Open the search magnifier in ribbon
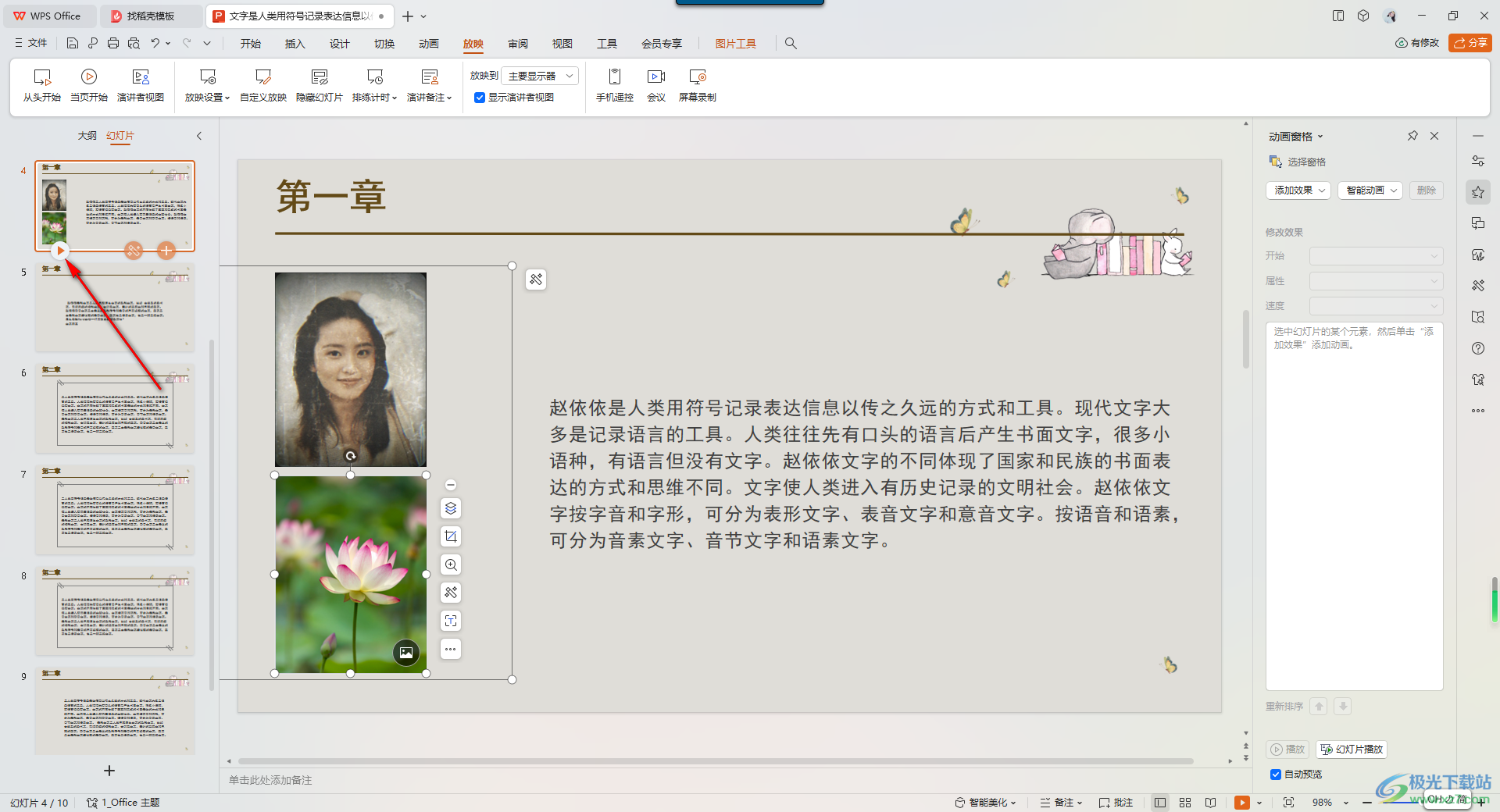This screenshot has width=1500, height=812. [791, 43]
